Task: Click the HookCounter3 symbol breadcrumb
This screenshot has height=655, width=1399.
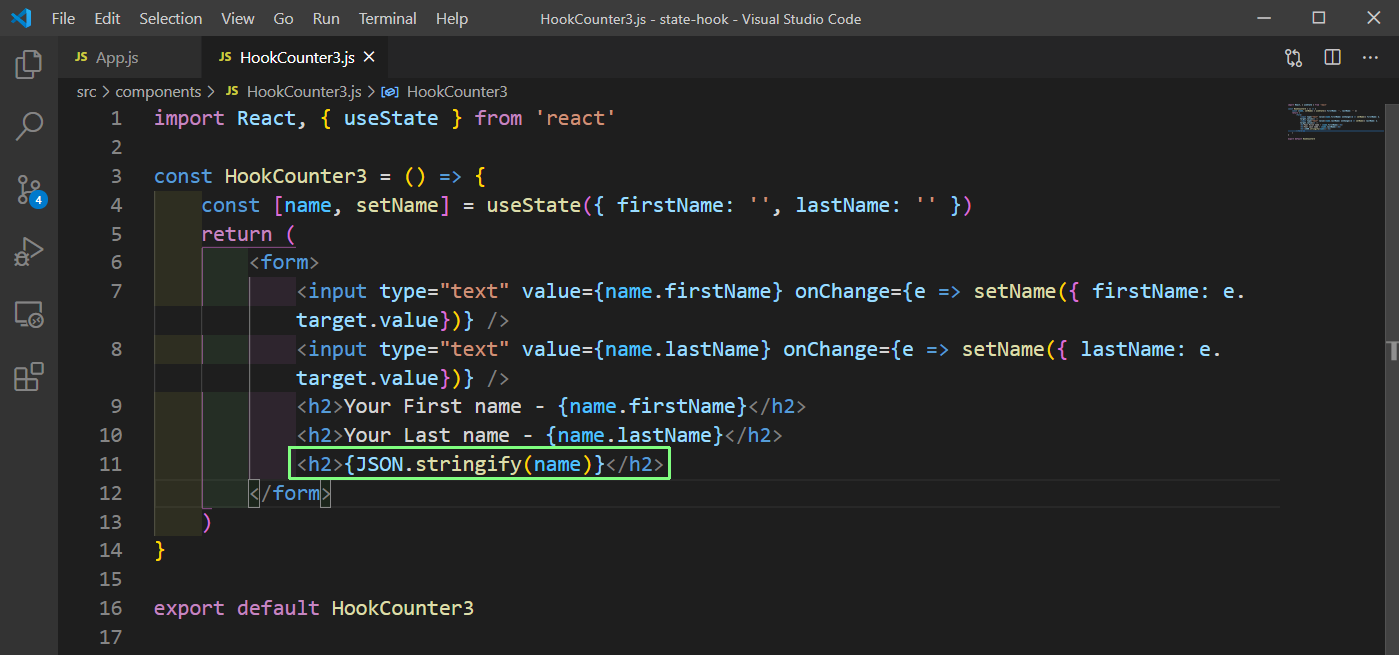Action: [x=446, y=91]
